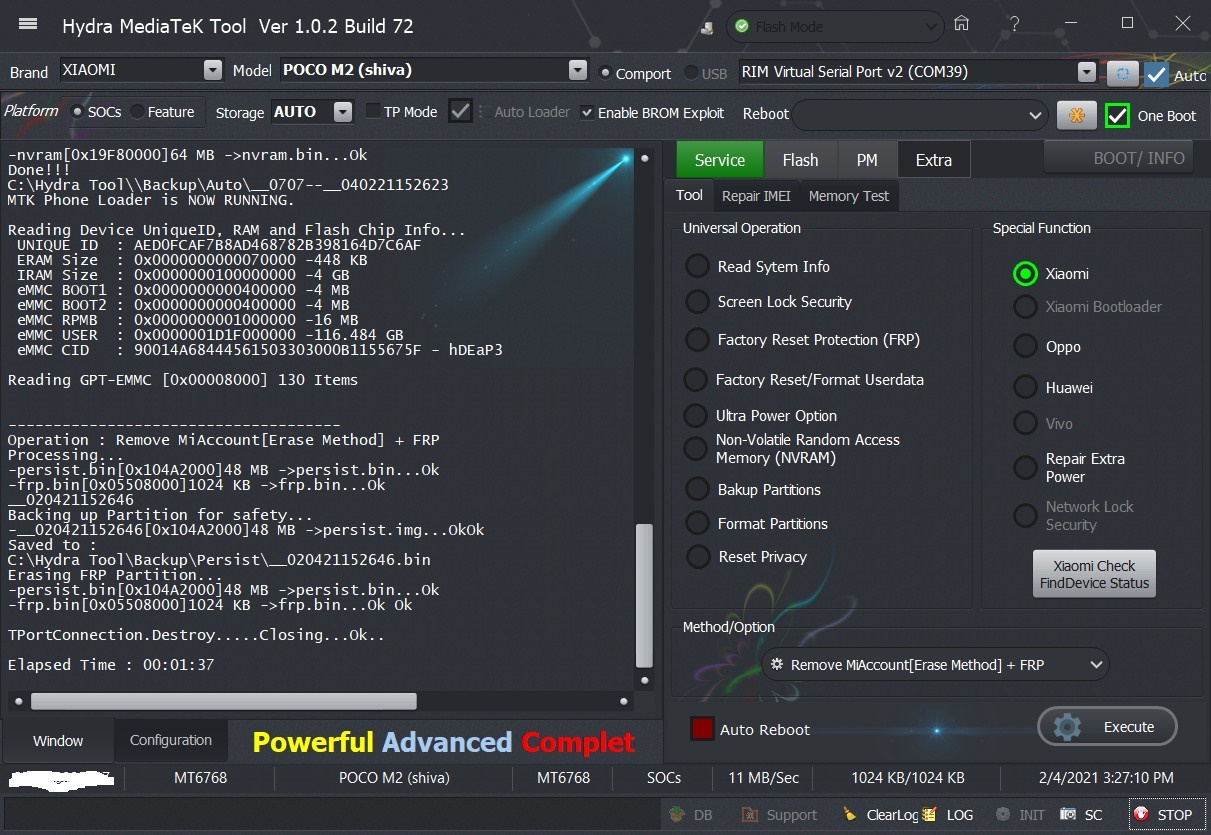This screenshot has height=835, width=1211.
Task: Open the Extra tab
Action: [934, 160]
